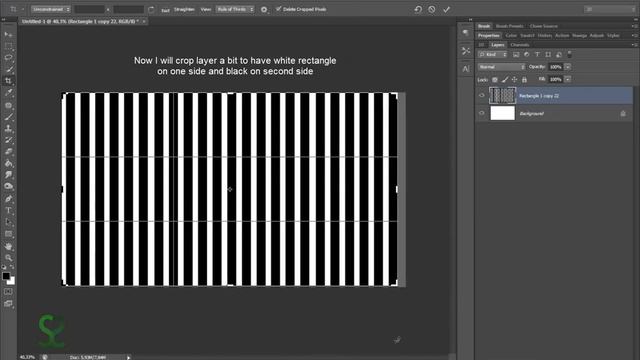
Task: Select the Spot Healing Brush tool
Action: coord(8,105)
